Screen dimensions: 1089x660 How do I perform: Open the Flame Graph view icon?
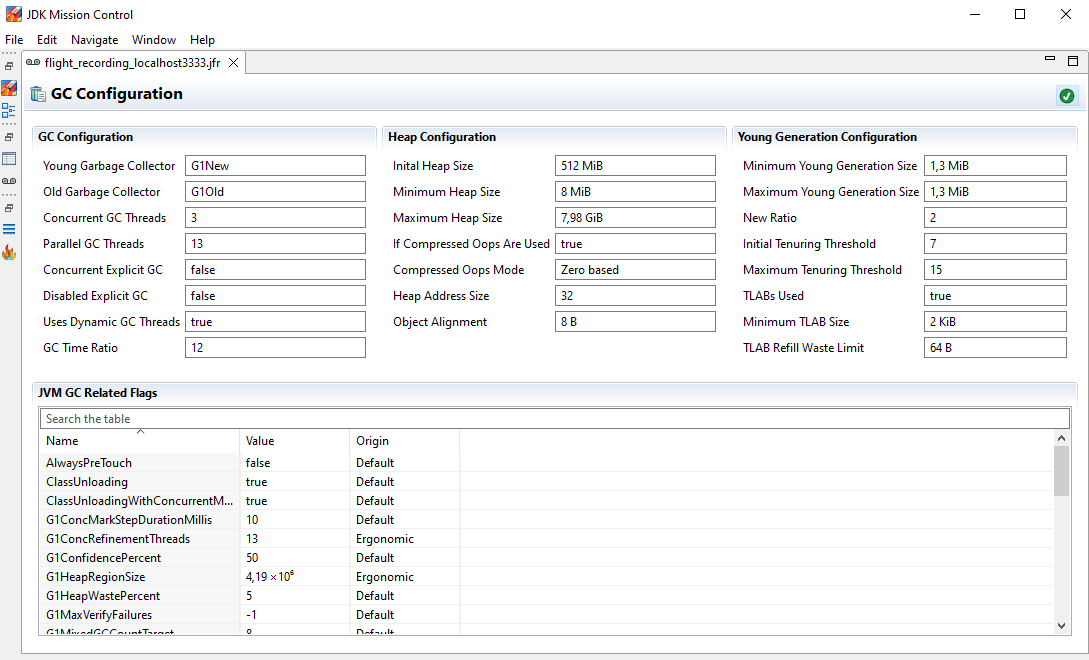tap(9, 252)
